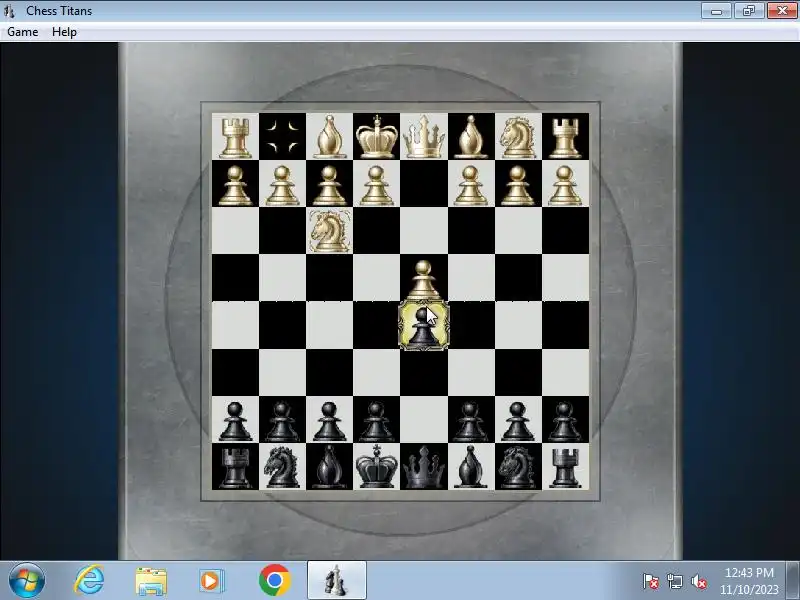Select the black king with the cross crown
The height and width of the screenshot is (600, 800).
[x=377, y=466]
